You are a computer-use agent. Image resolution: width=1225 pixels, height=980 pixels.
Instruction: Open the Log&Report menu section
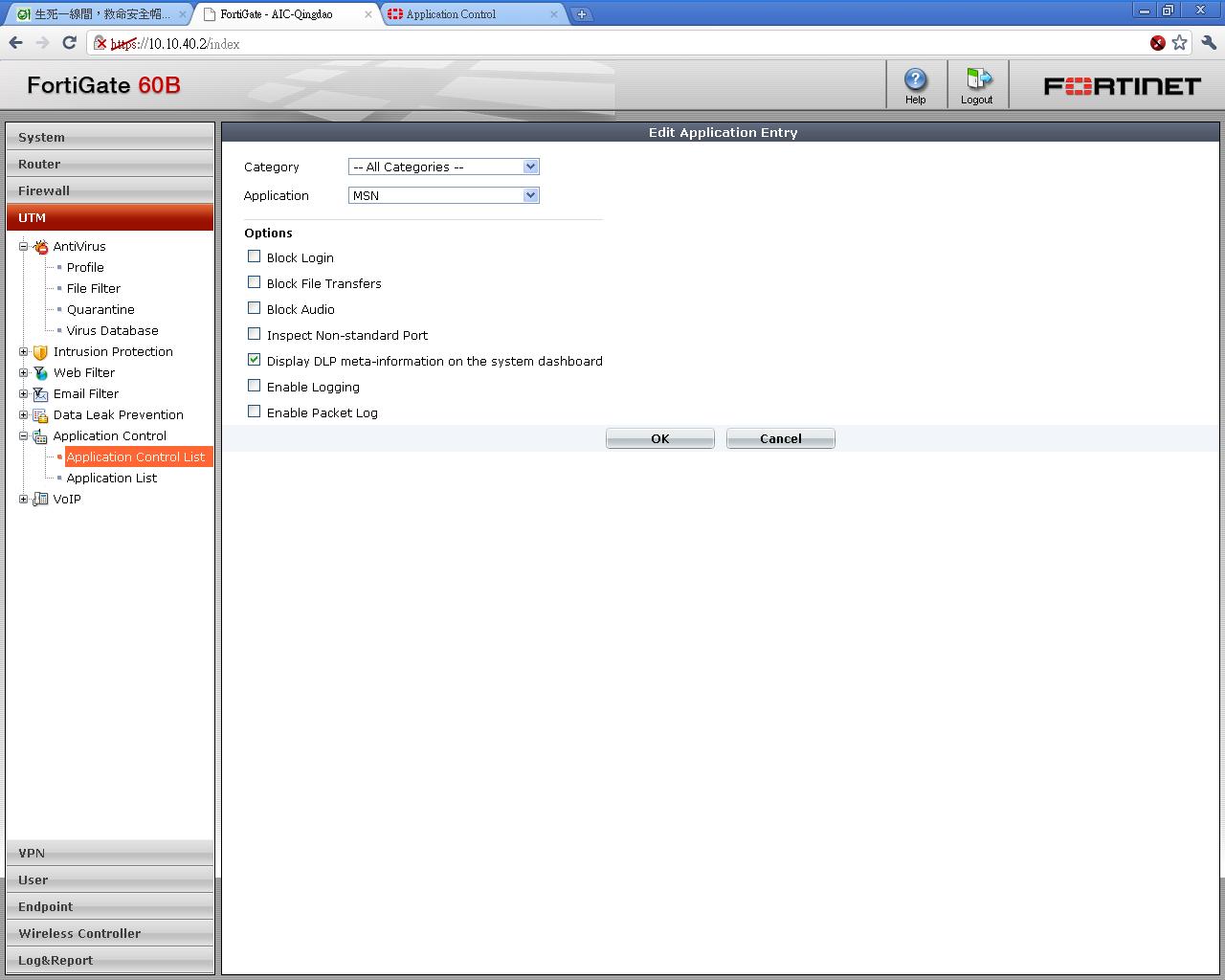tap(110, 960)
